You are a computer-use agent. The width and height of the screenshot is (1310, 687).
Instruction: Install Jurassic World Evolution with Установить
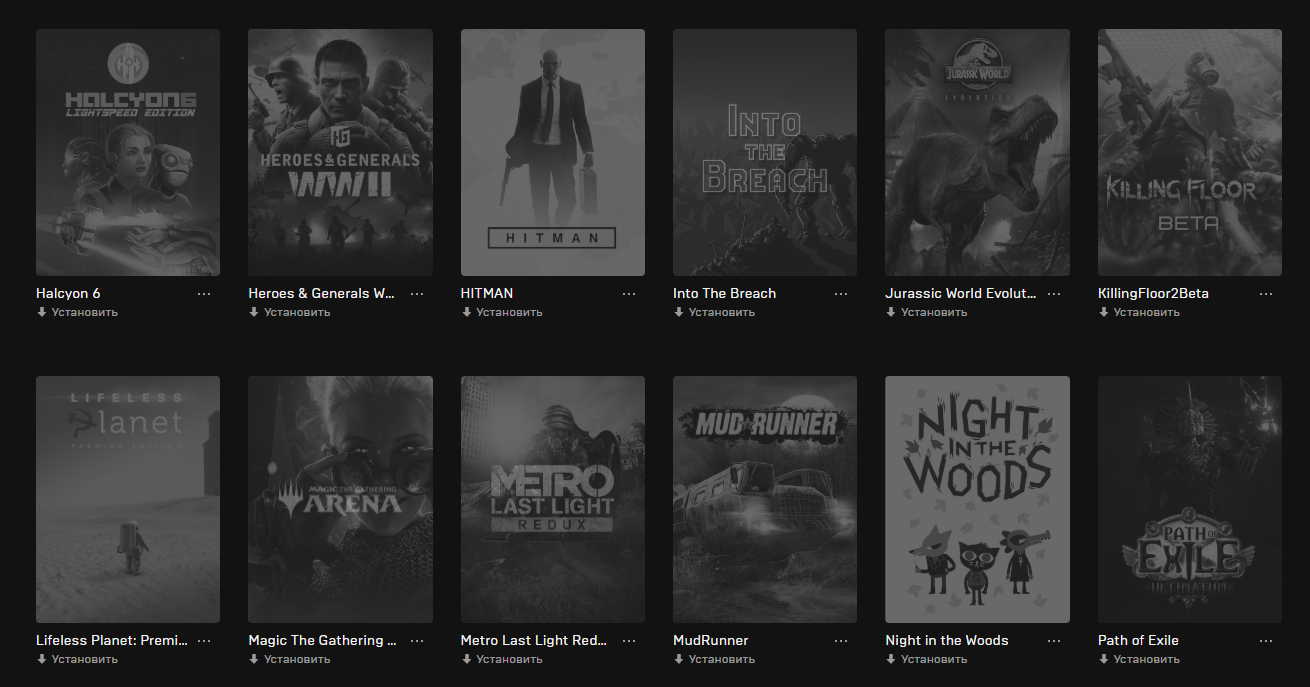point(926,312)
